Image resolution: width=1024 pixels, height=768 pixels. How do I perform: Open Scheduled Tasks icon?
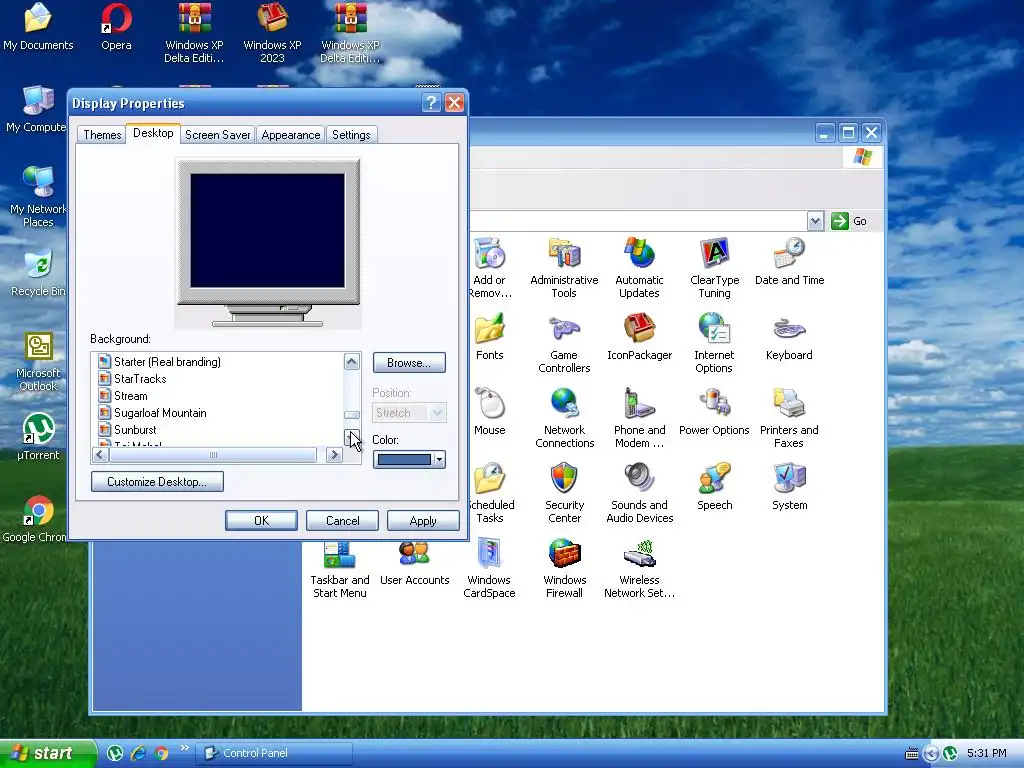point(491,493)
